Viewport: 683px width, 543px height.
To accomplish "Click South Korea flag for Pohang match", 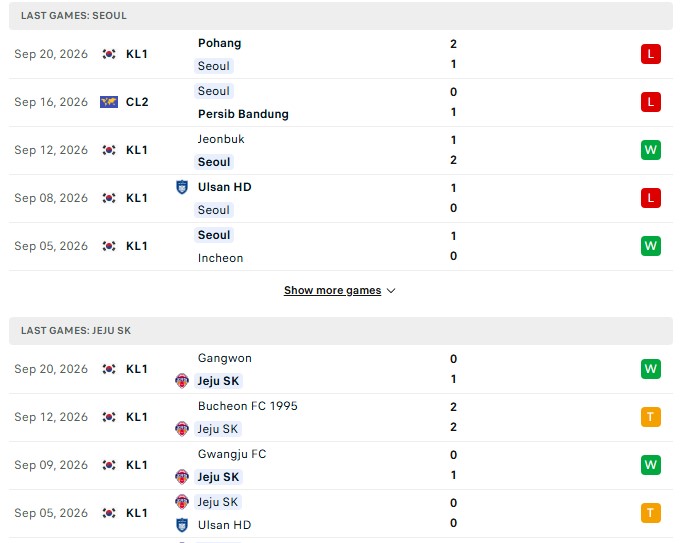I will click(109, 54).
